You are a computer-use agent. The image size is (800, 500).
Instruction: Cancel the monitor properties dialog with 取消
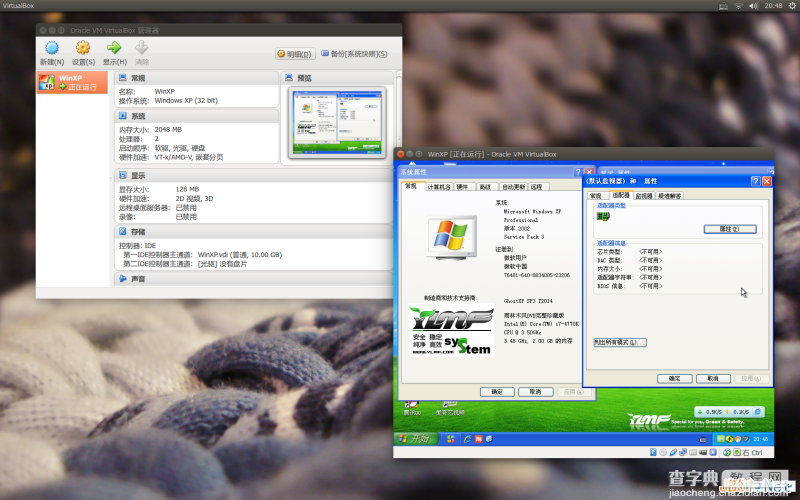tap(713, 379)
